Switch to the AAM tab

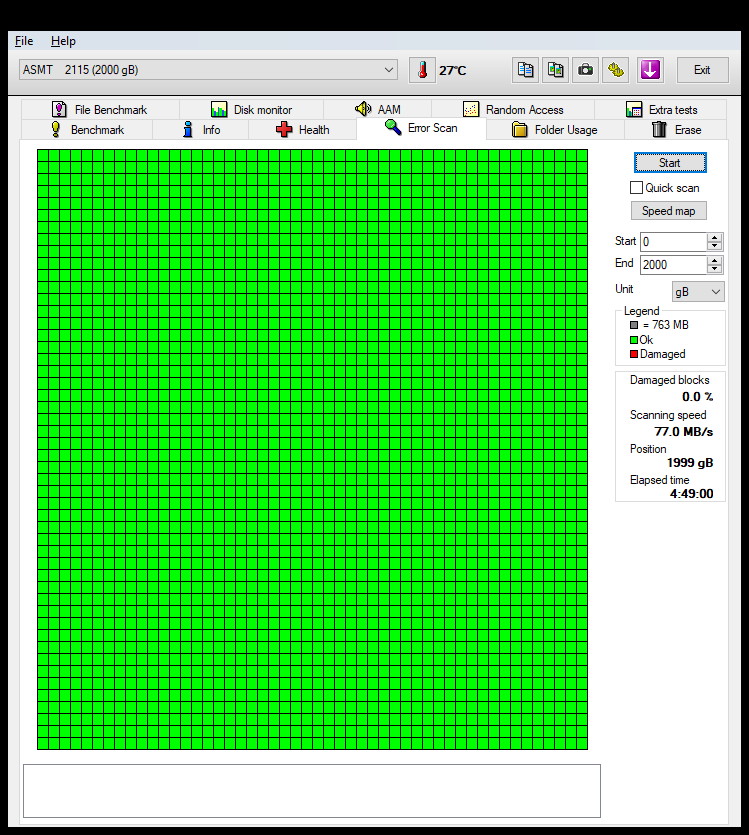[377, 109]
